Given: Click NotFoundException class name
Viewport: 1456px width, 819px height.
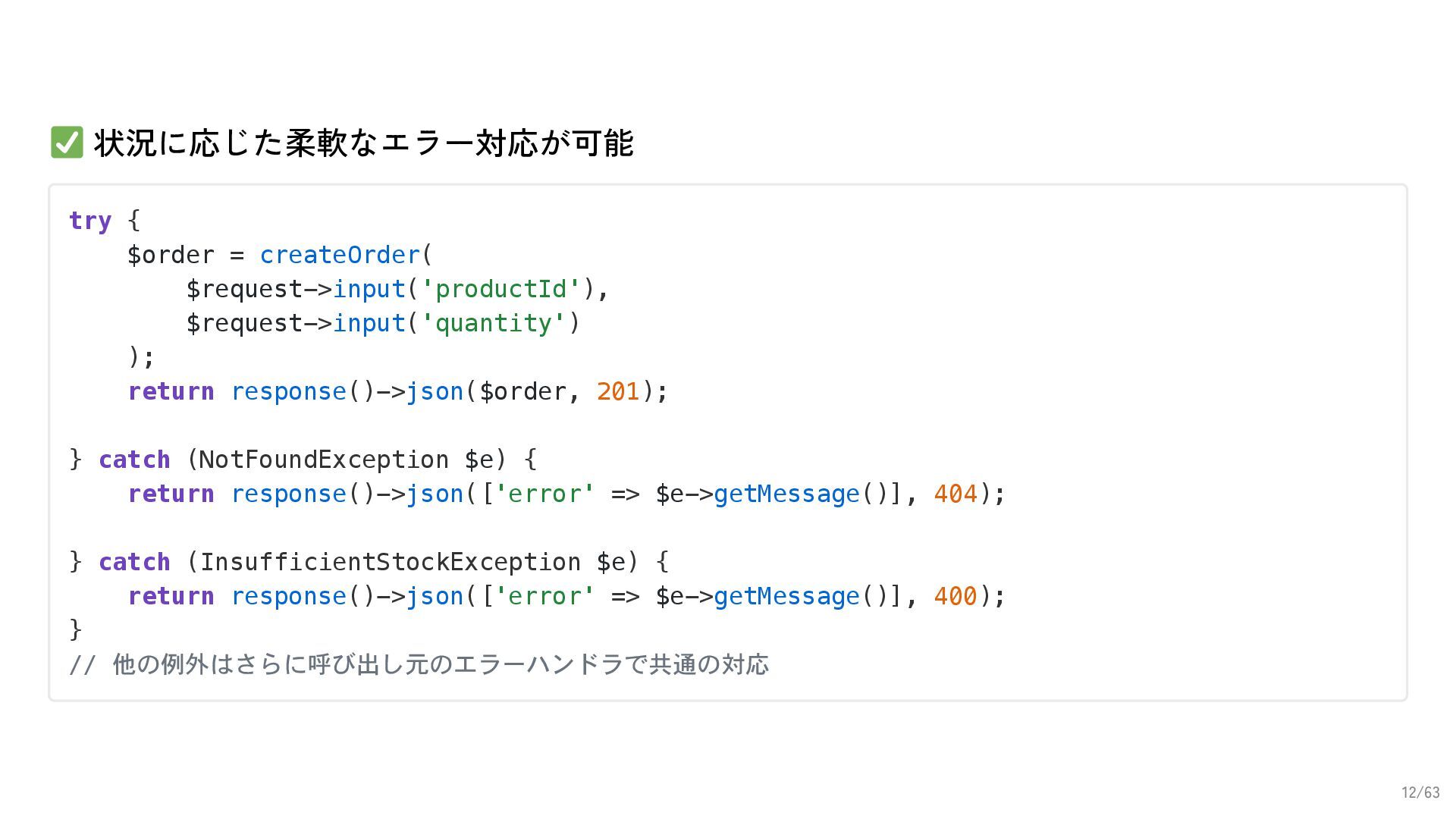Looking at the screenshot, I should 324,460.
